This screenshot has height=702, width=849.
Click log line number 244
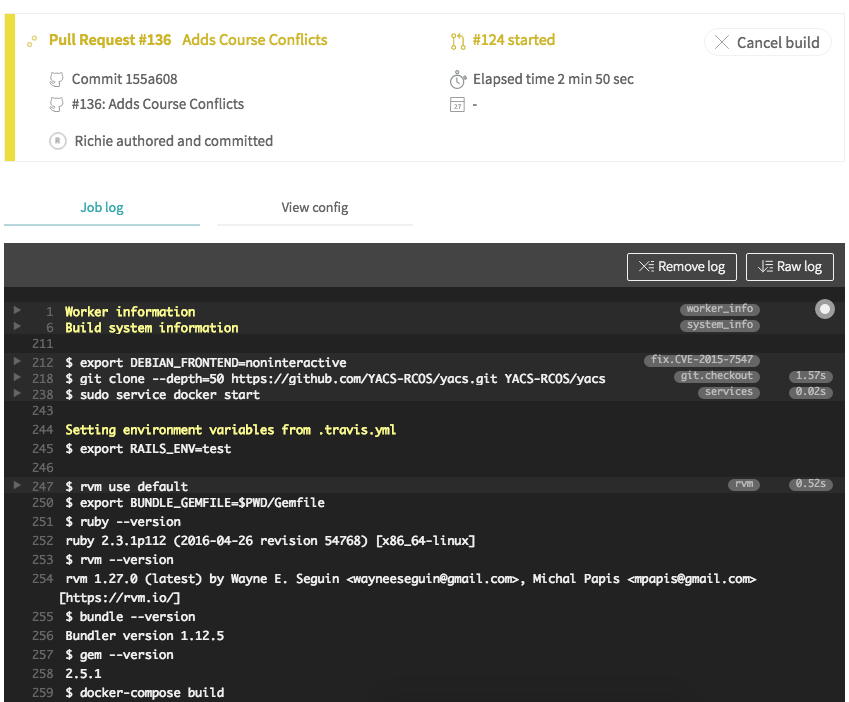click(x=43, y=430)
